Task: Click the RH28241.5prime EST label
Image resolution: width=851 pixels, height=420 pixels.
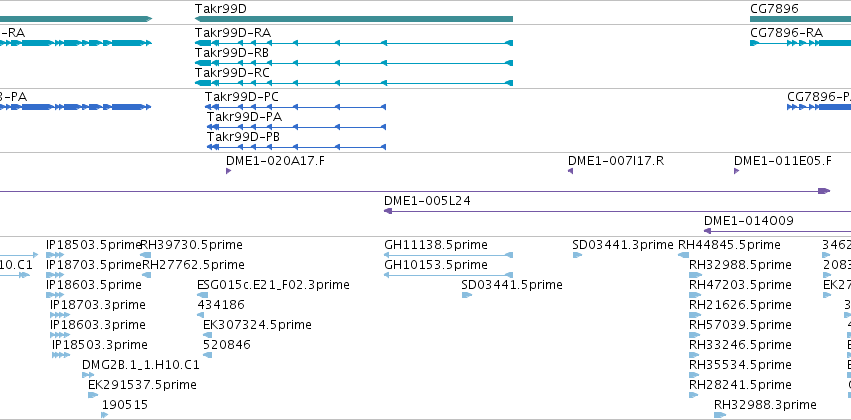Action: [740, 385]
